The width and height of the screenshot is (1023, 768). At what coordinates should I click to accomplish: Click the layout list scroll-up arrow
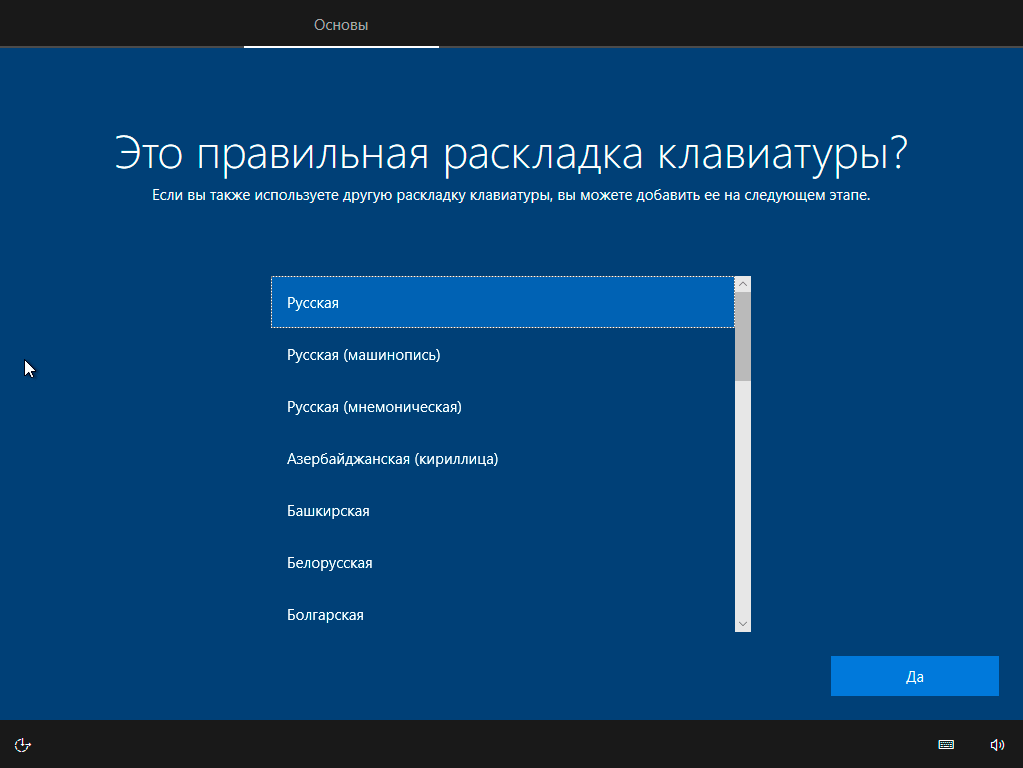[x=742, y=285]
